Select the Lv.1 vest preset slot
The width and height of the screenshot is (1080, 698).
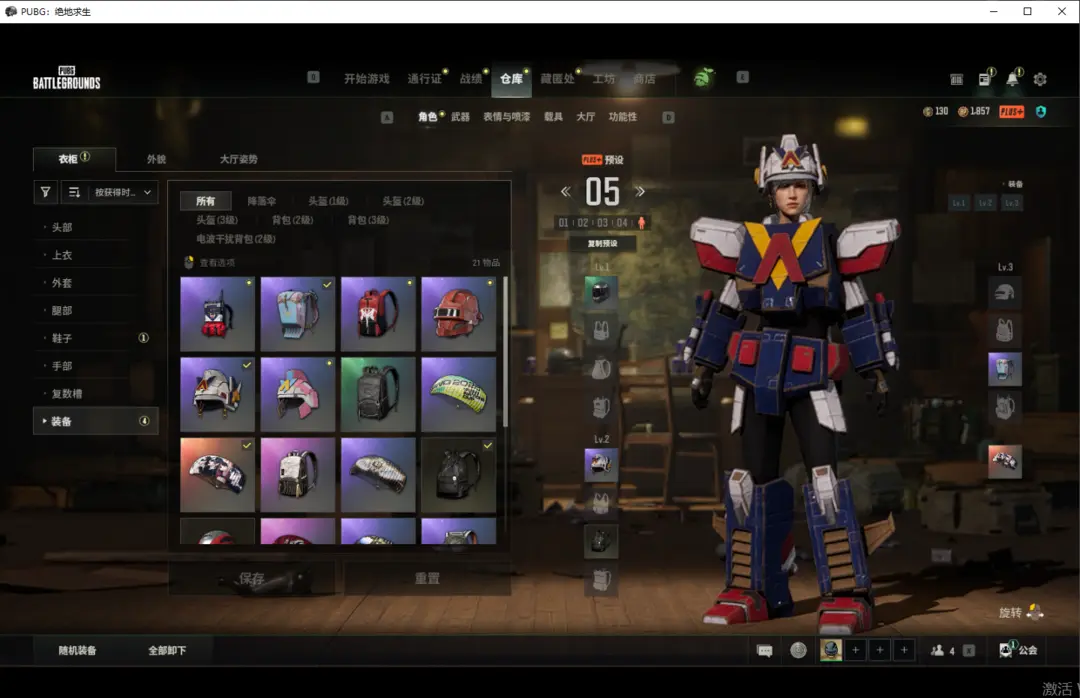coord(601,331)
